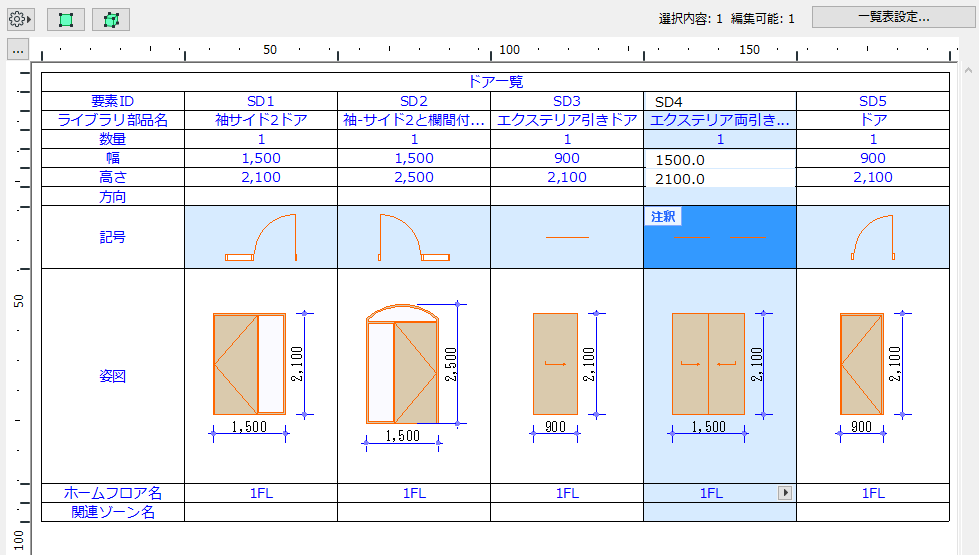Click the エクステリア両引き... cell
The height and width of the screenshot is (555, 979).
tap(720, 120)
